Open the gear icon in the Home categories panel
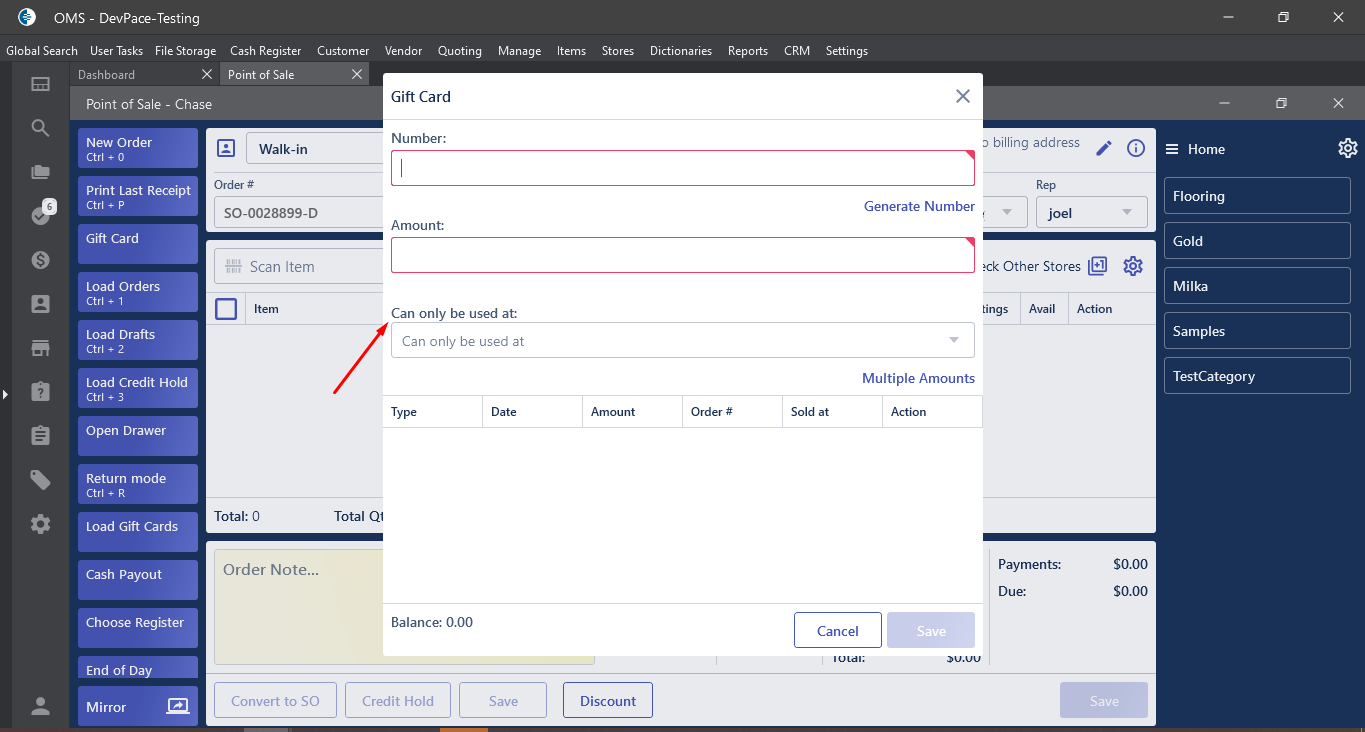The height and width of the screenshot is (732, 1365). tap(1348, 148)
